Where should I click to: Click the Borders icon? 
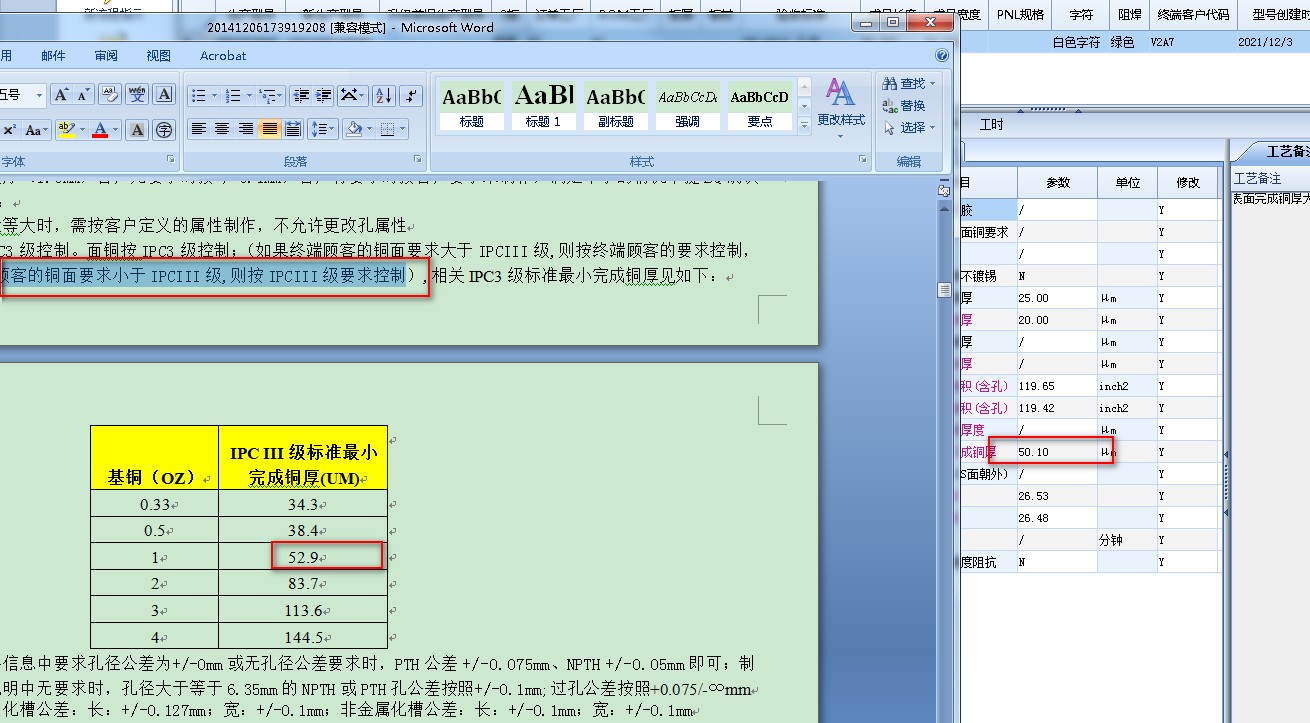tap(388, 129)
